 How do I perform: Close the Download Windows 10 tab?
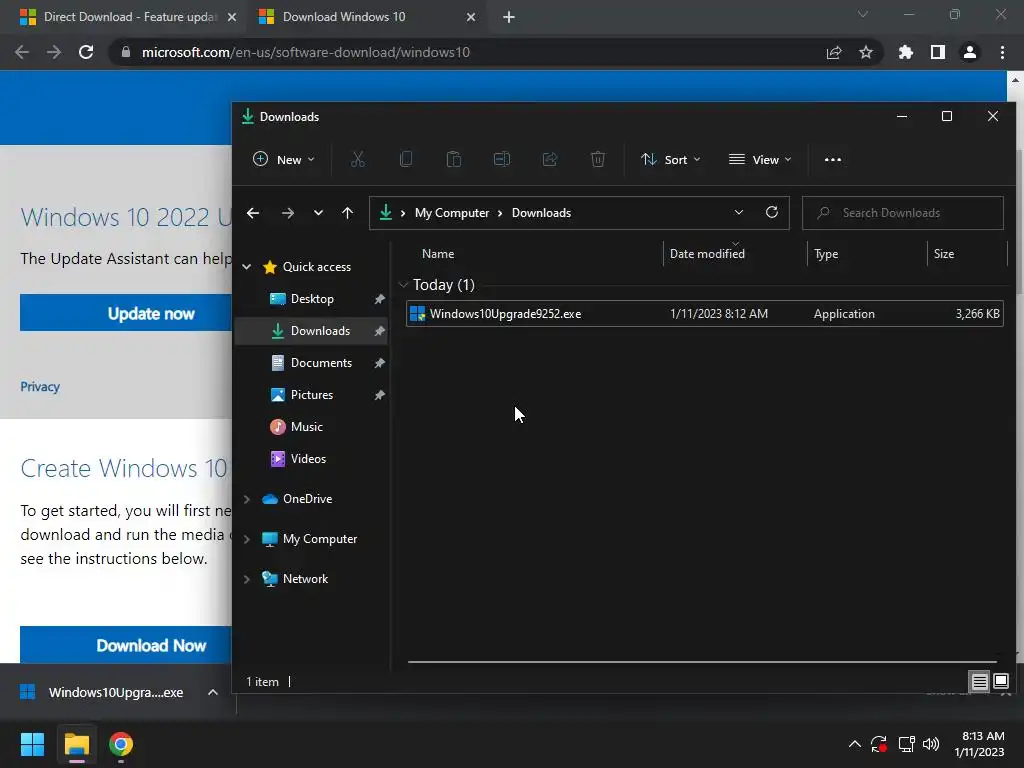coord(471,17)
